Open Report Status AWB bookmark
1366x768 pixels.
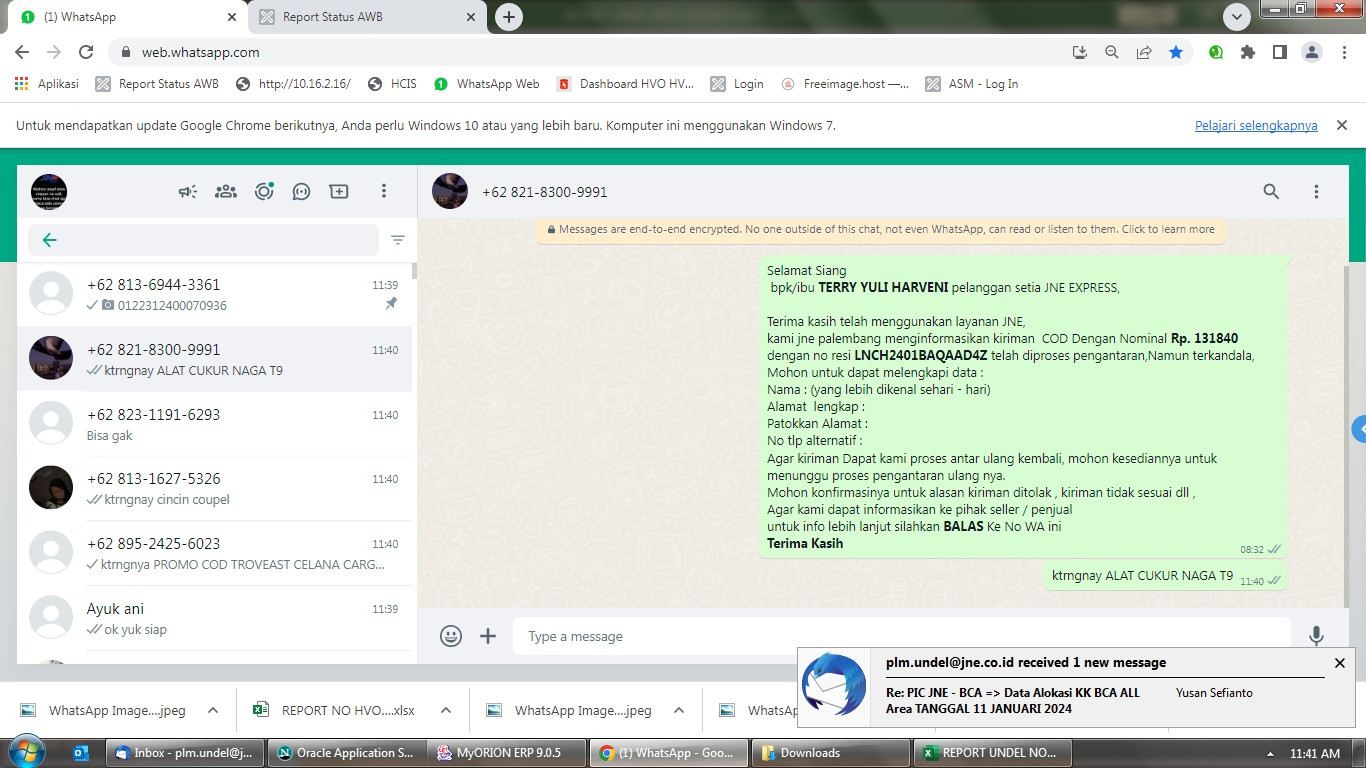[x=157, y=84]
